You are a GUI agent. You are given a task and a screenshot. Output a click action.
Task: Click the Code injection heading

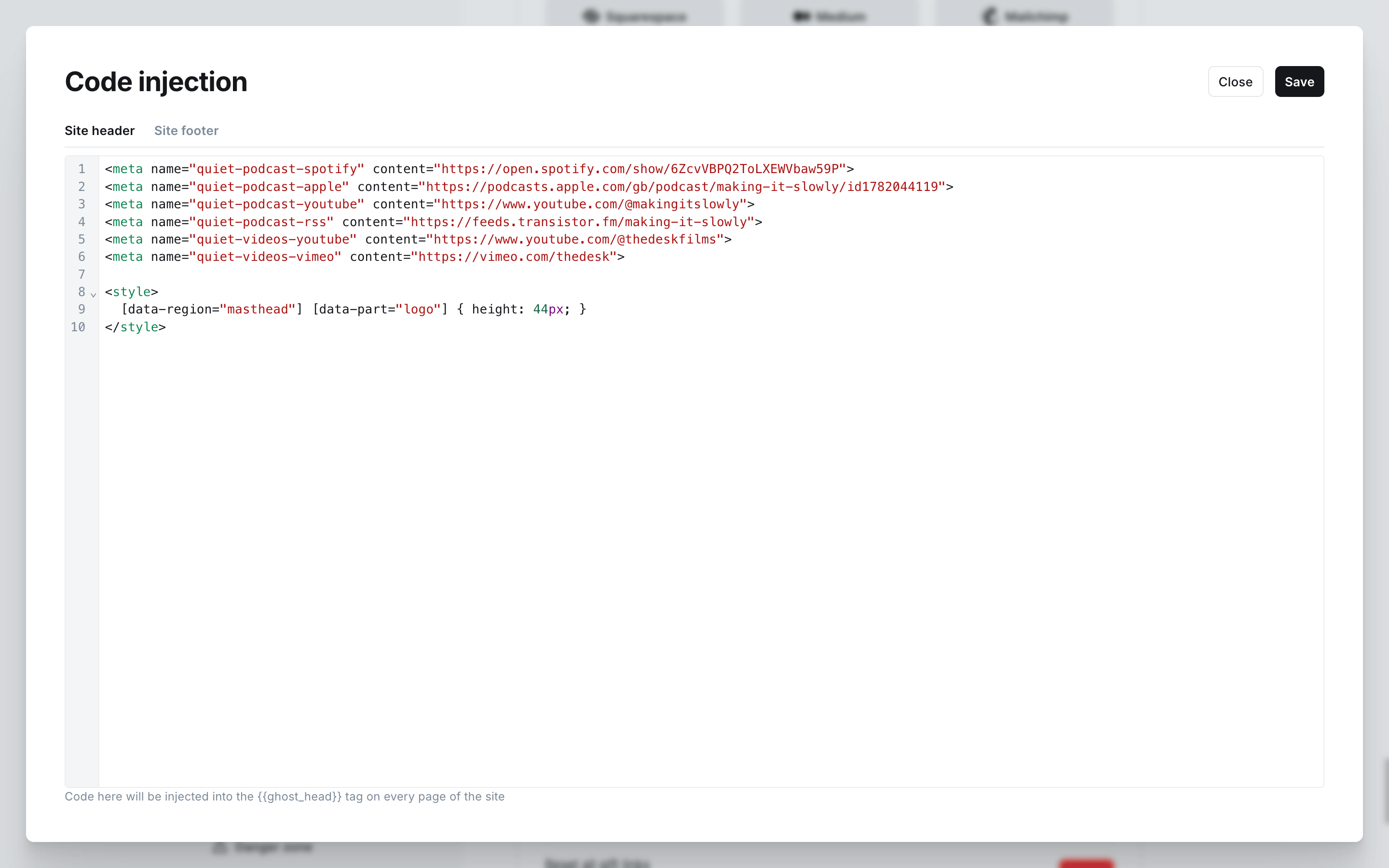156,81
